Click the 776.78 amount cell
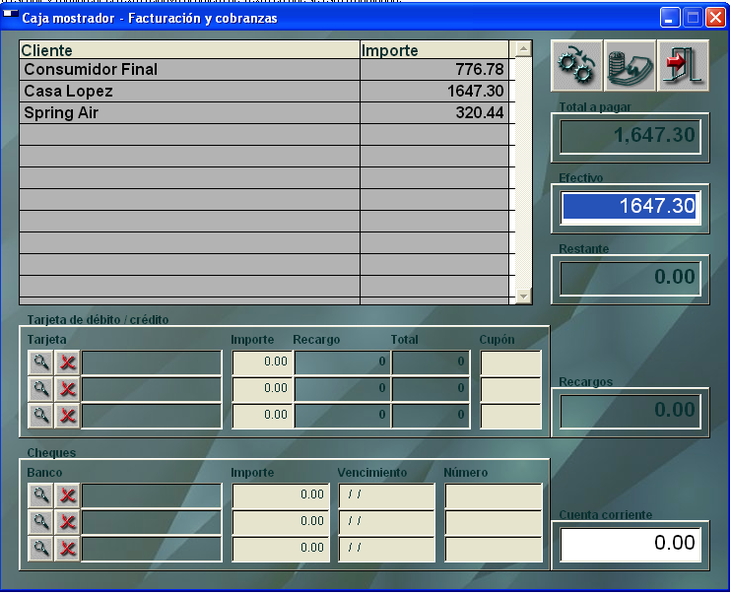Viewport: 730px width, 593px height. coord(434,69)
